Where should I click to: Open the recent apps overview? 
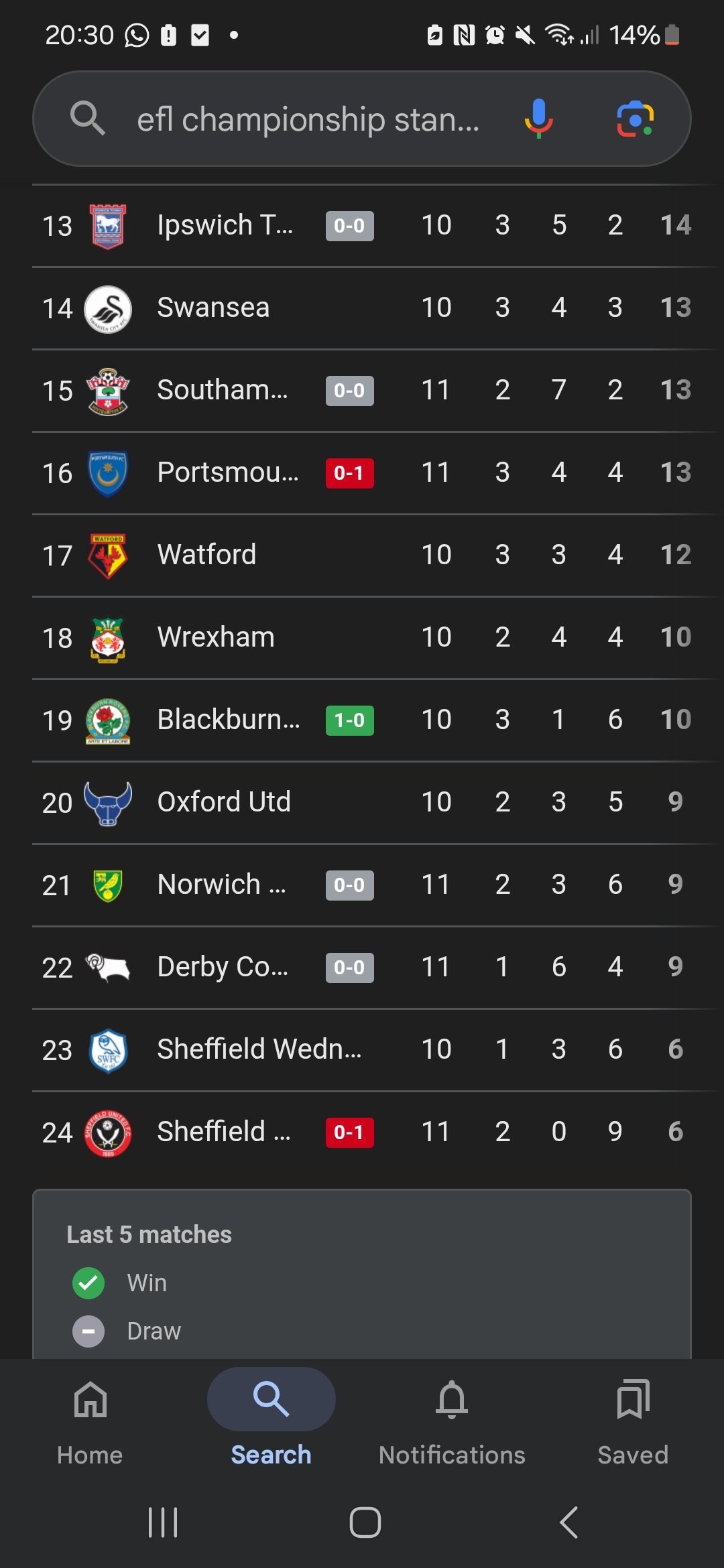(x=163, y=1522)
